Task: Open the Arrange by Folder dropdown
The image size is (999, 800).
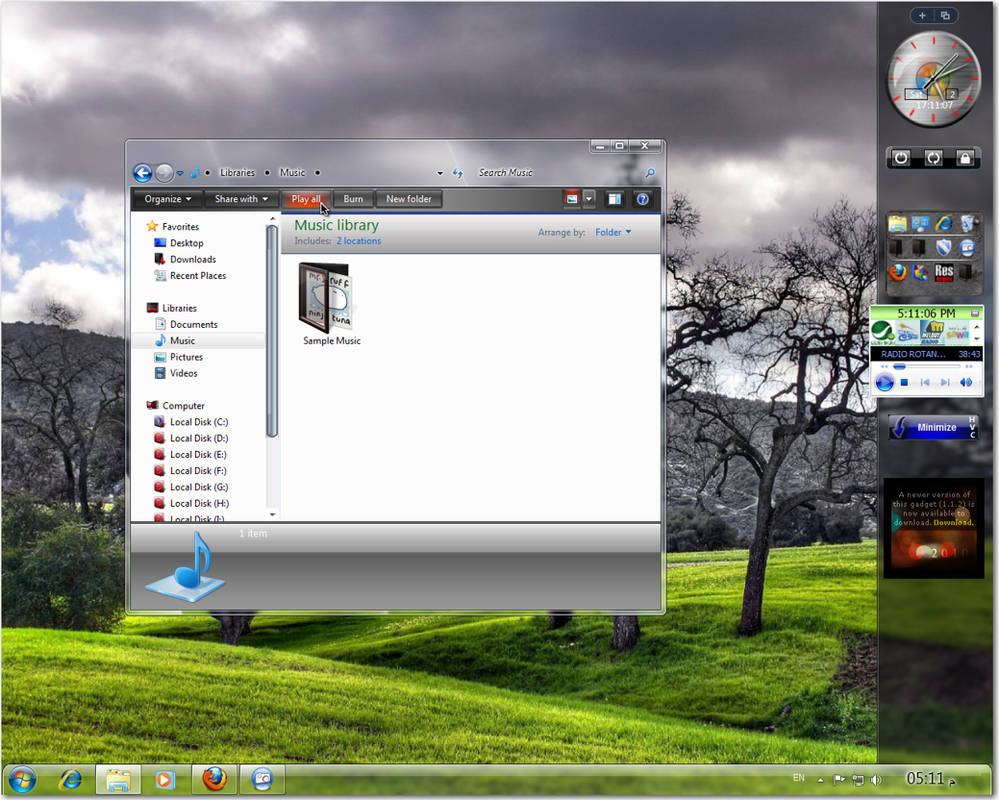Action: coord(613,232)
